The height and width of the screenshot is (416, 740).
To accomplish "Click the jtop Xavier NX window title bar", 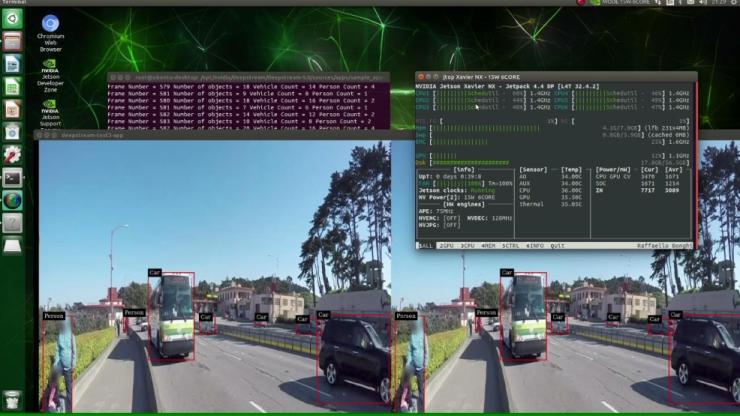I will [556, 76].
